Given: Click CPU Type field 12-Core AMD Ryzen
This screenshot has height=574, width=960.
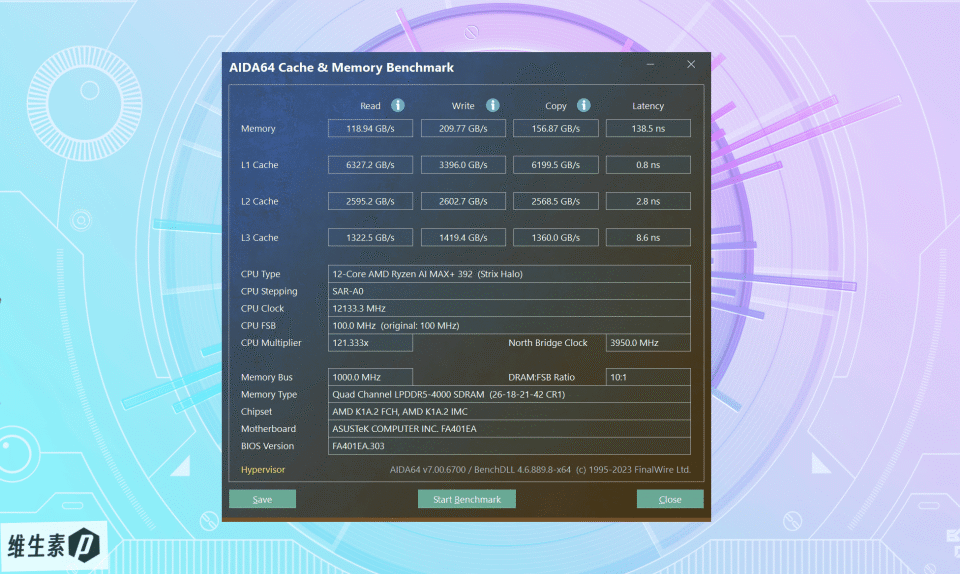Looking at the screenshot, I should tap(509, 274).
